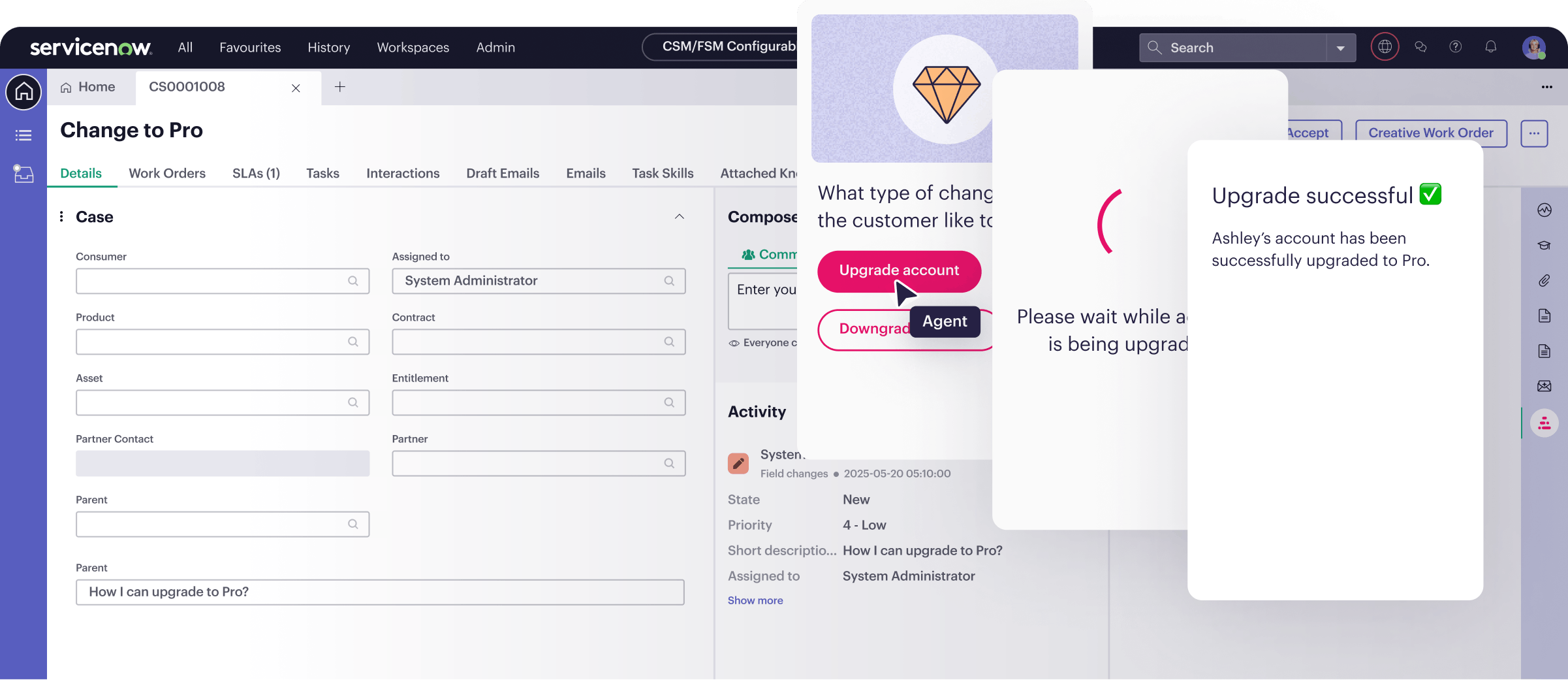Open the inbox icon in left sidebar

24,174
